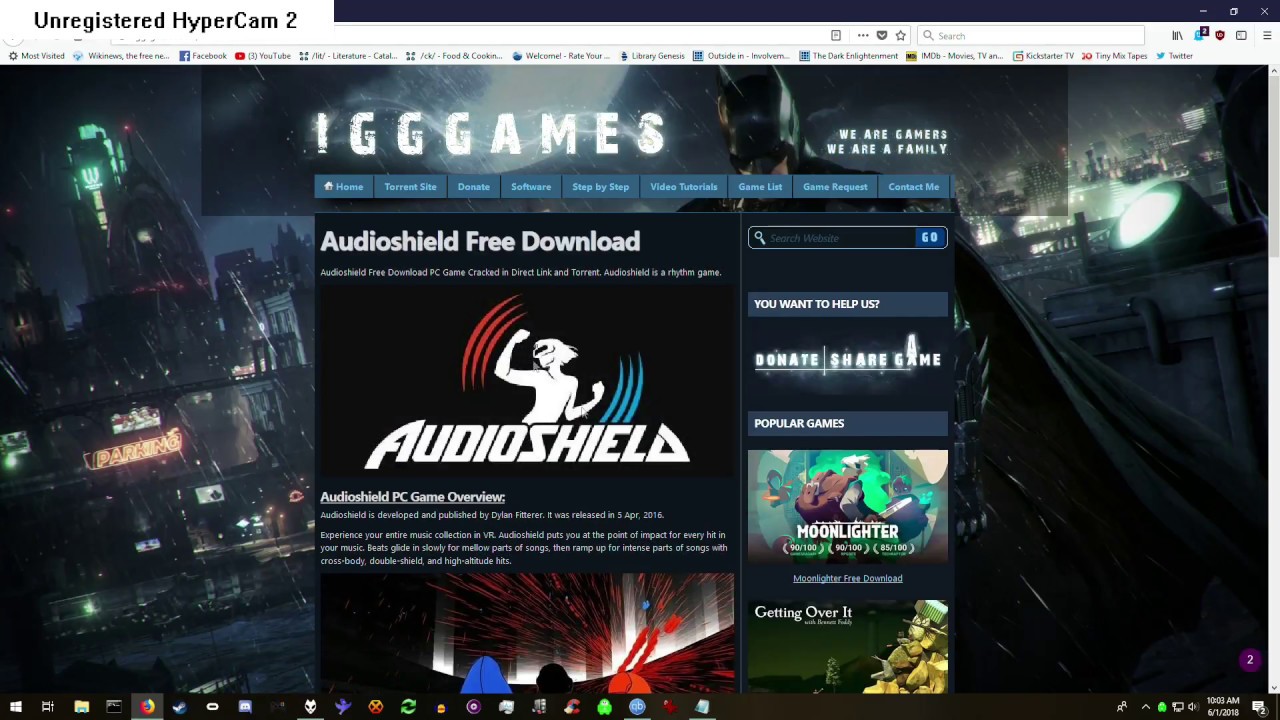The height and width of the screenshot is (720, 1280).
Task: Open the Twitter bookmark
Action: click(1174, 56)
